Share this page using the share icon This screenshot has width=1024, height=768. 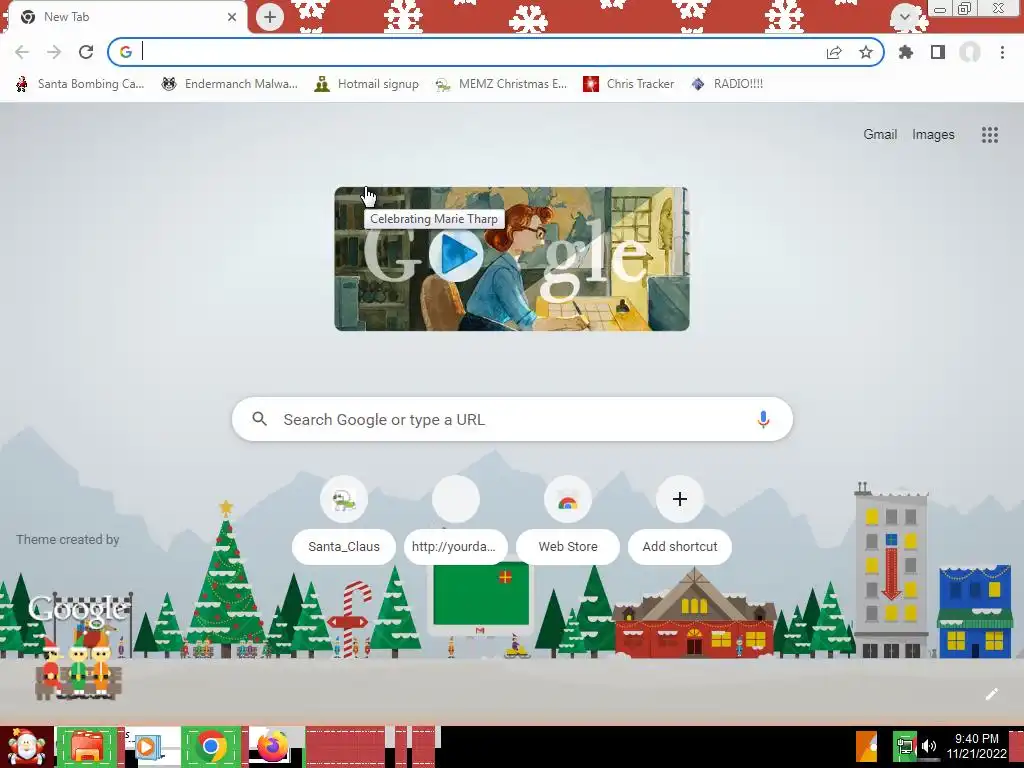pos(834,52)
